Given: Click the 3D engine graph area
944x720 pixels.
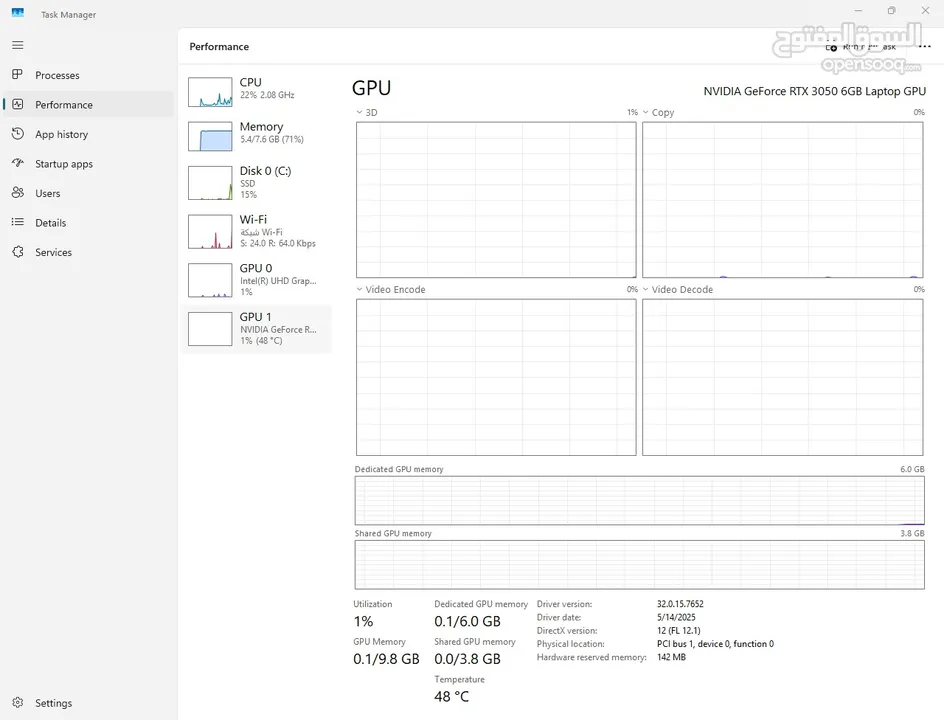Looking at the screenshot, I should pos(496,200).
